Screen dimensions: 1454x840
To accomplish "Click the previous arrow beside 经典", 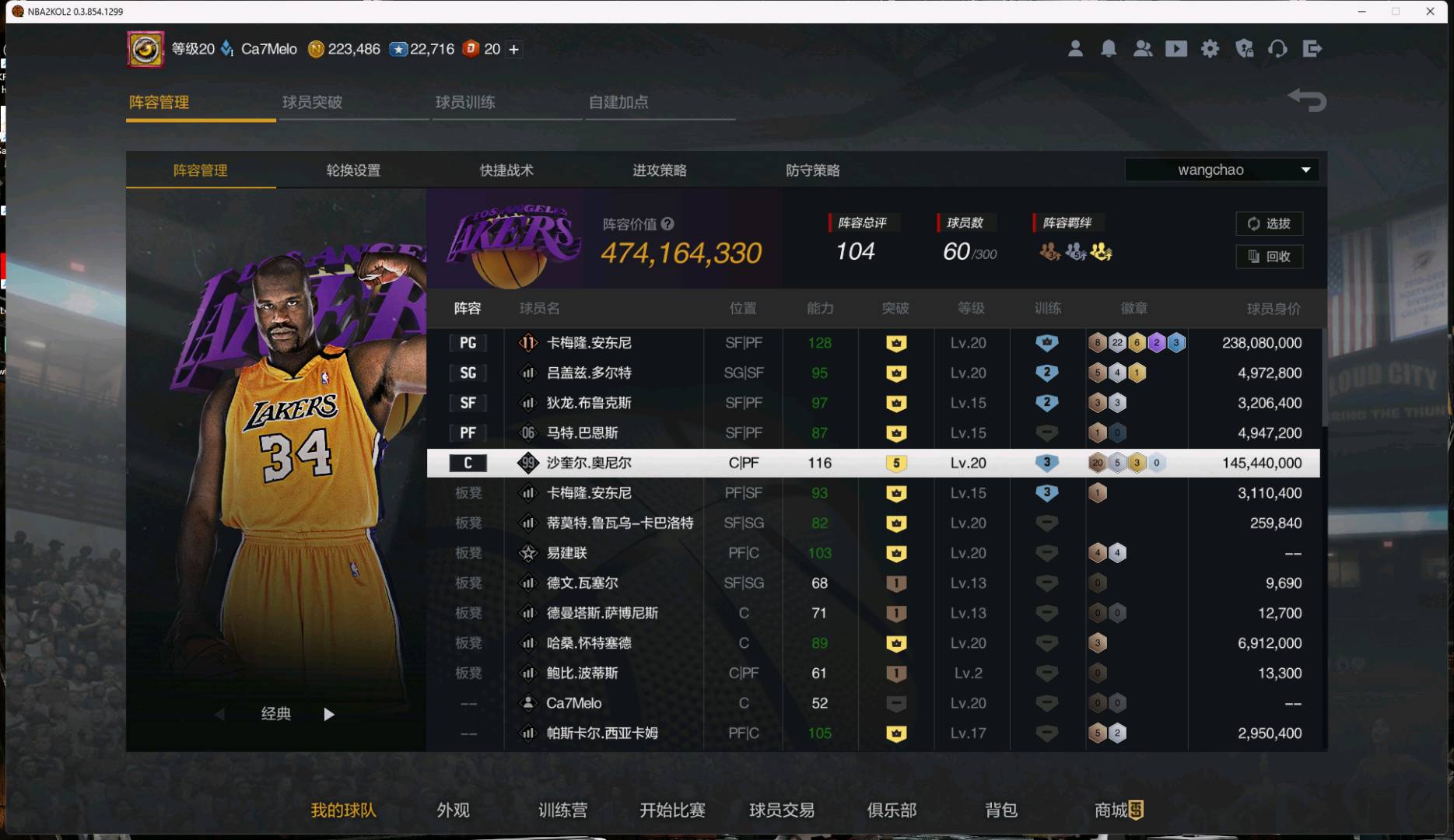I will (220, 714).
